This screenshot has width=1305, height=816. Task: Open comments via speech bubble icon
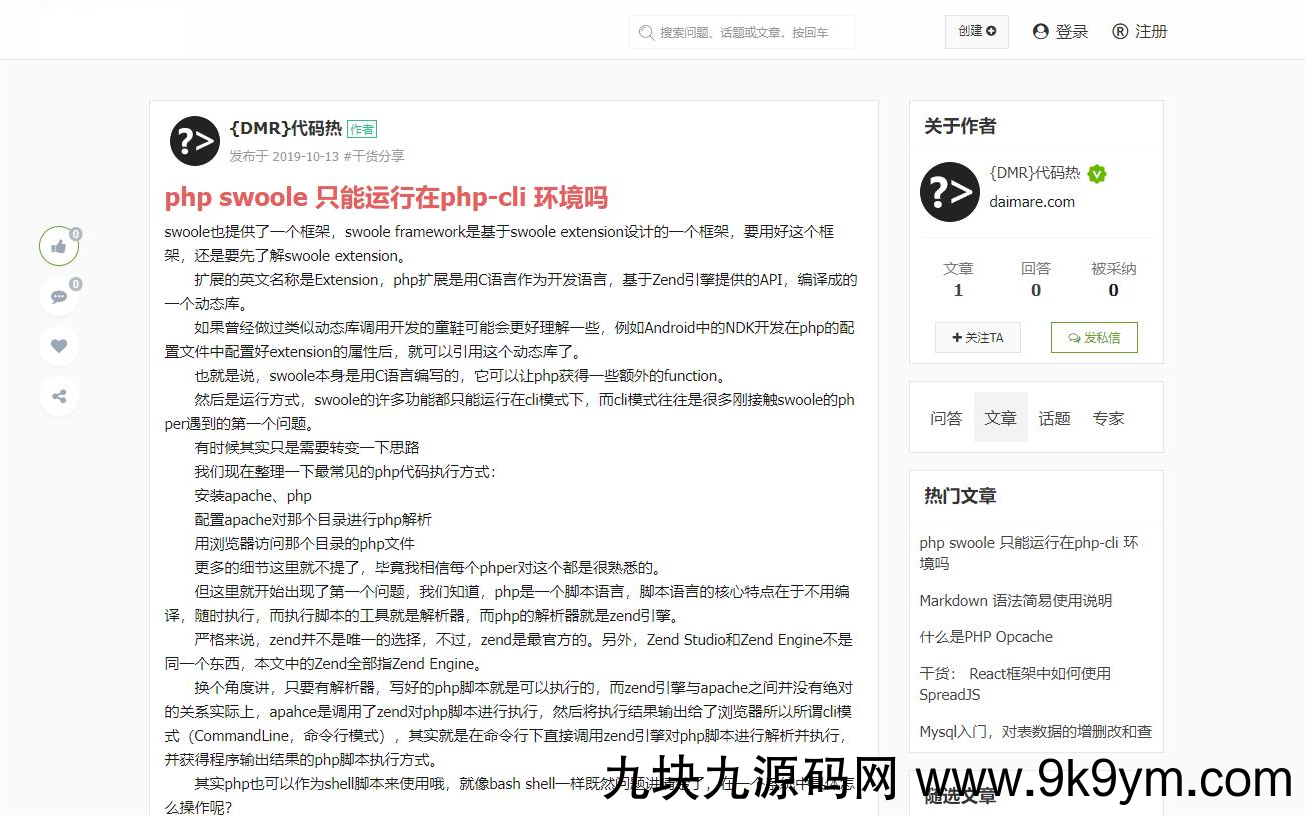click(x=59, y=296)
